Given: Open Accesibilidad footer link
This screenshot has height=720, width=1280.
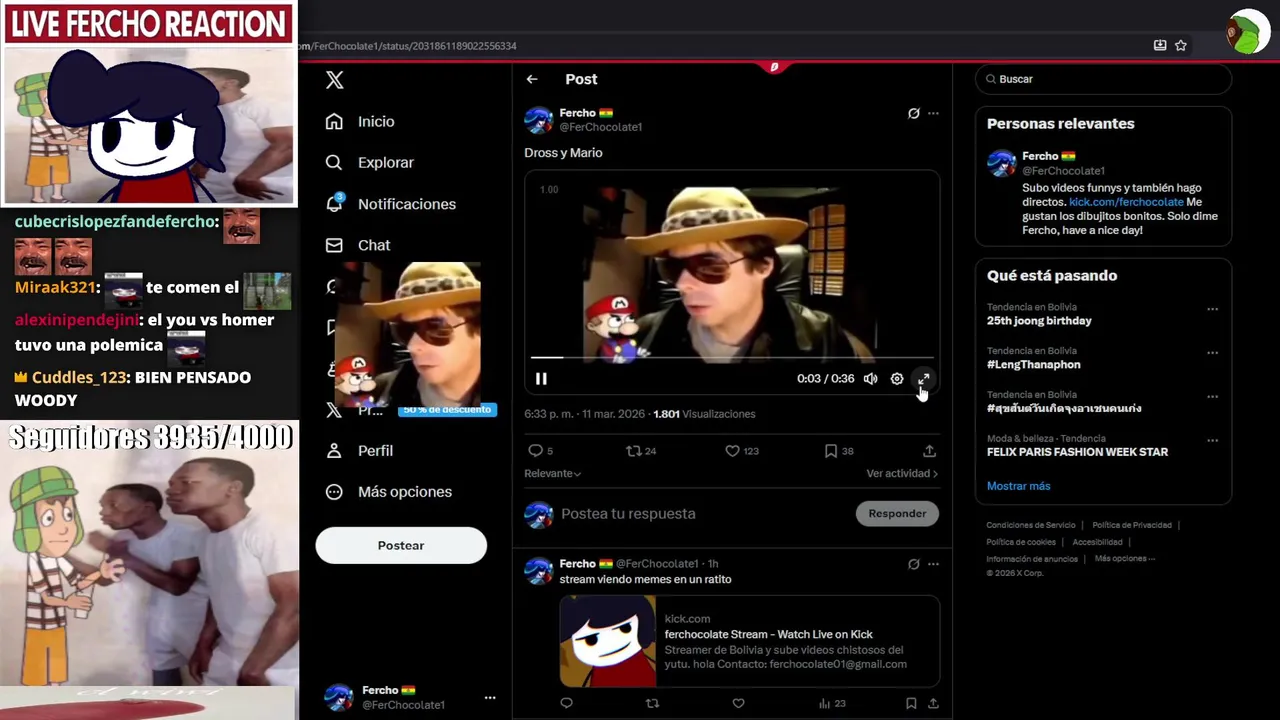Looking at the screenshot, I should pos(1097,542).
